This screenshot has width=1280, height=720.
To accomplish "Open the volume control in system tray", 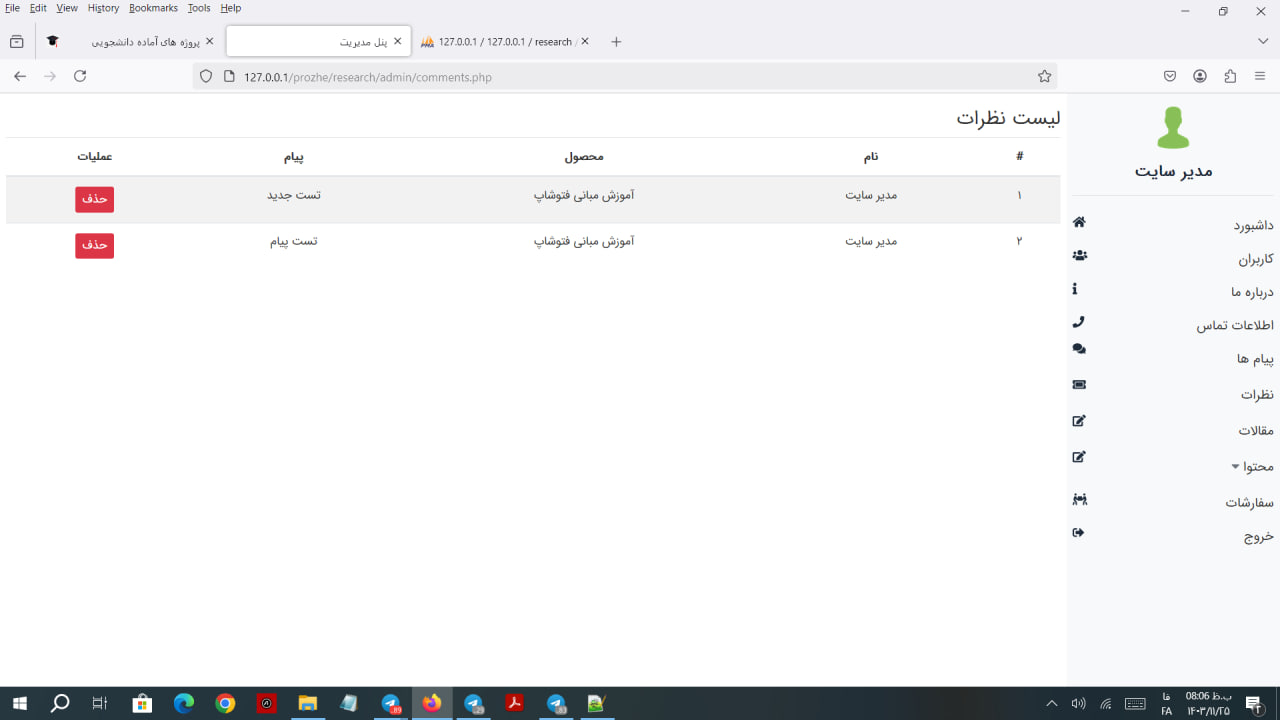I will click(x=1078, y=704).
